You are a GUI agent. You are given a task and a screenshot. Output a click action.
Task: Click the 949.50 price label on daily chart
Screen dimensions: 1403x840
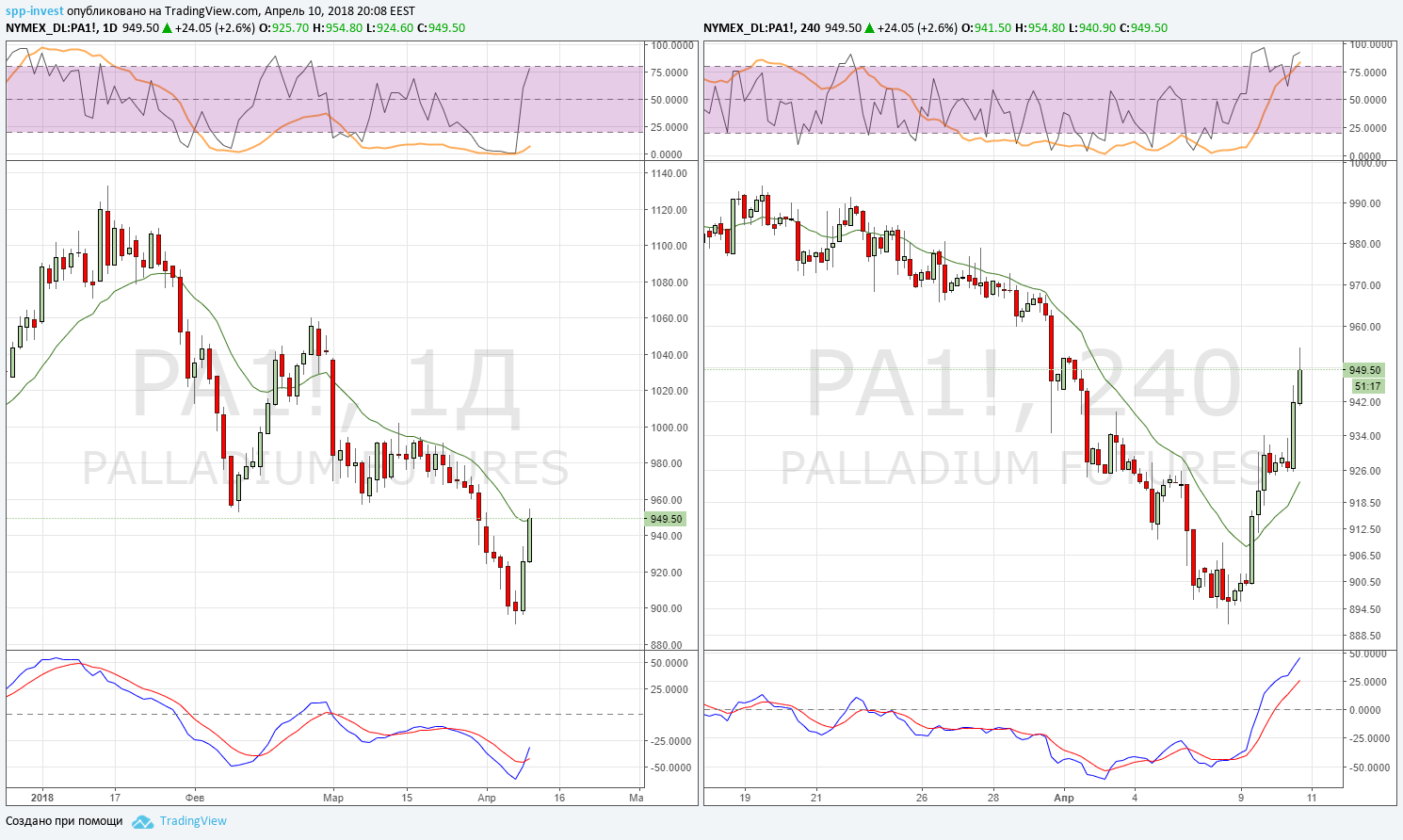(667, 519)
